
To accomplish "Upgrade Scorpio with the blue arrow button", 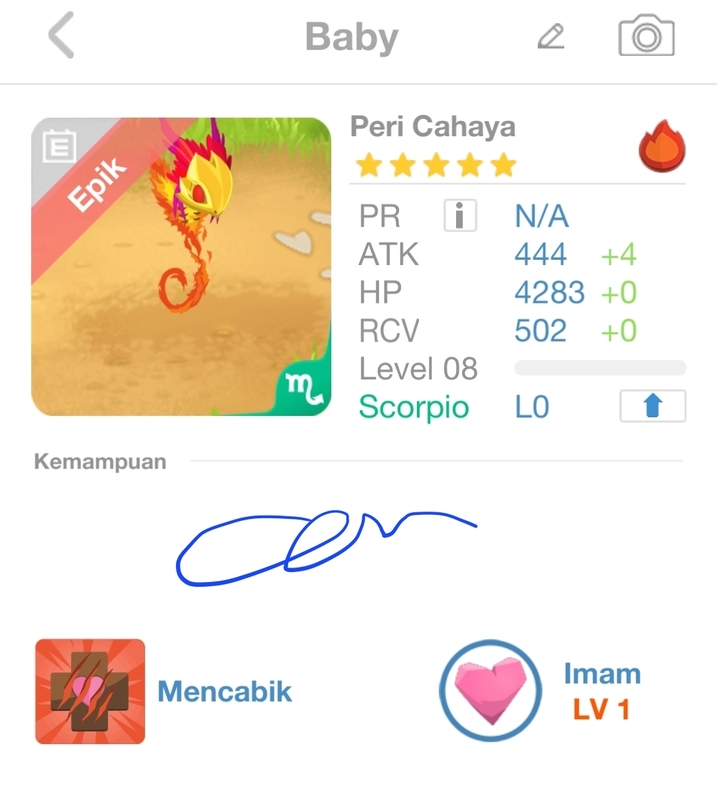I will (x=653, y=406).
